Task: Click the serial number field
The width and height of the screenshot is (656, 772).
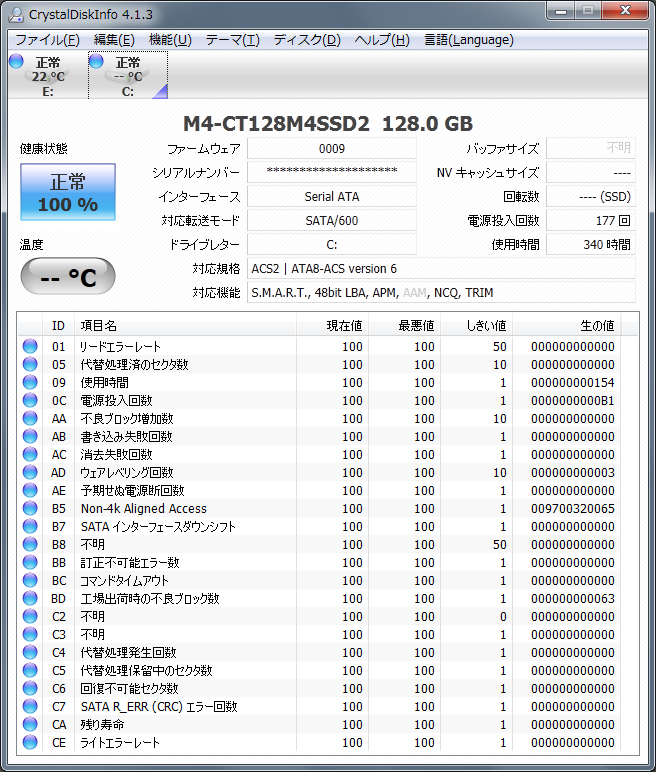Action: pyautogui.click(x=331, y=172)
